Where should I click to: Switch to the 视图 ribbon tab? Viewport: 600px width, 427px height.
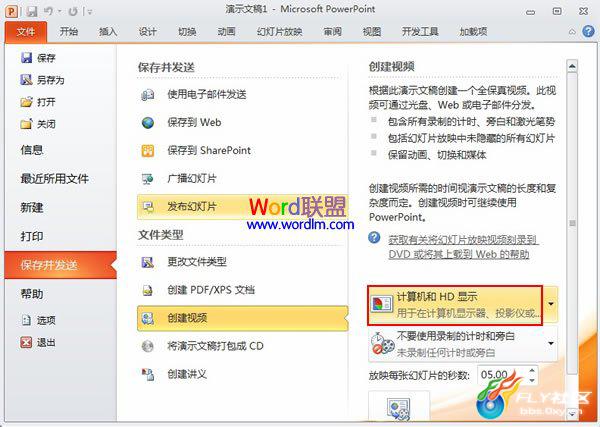[x=372, y=31]
